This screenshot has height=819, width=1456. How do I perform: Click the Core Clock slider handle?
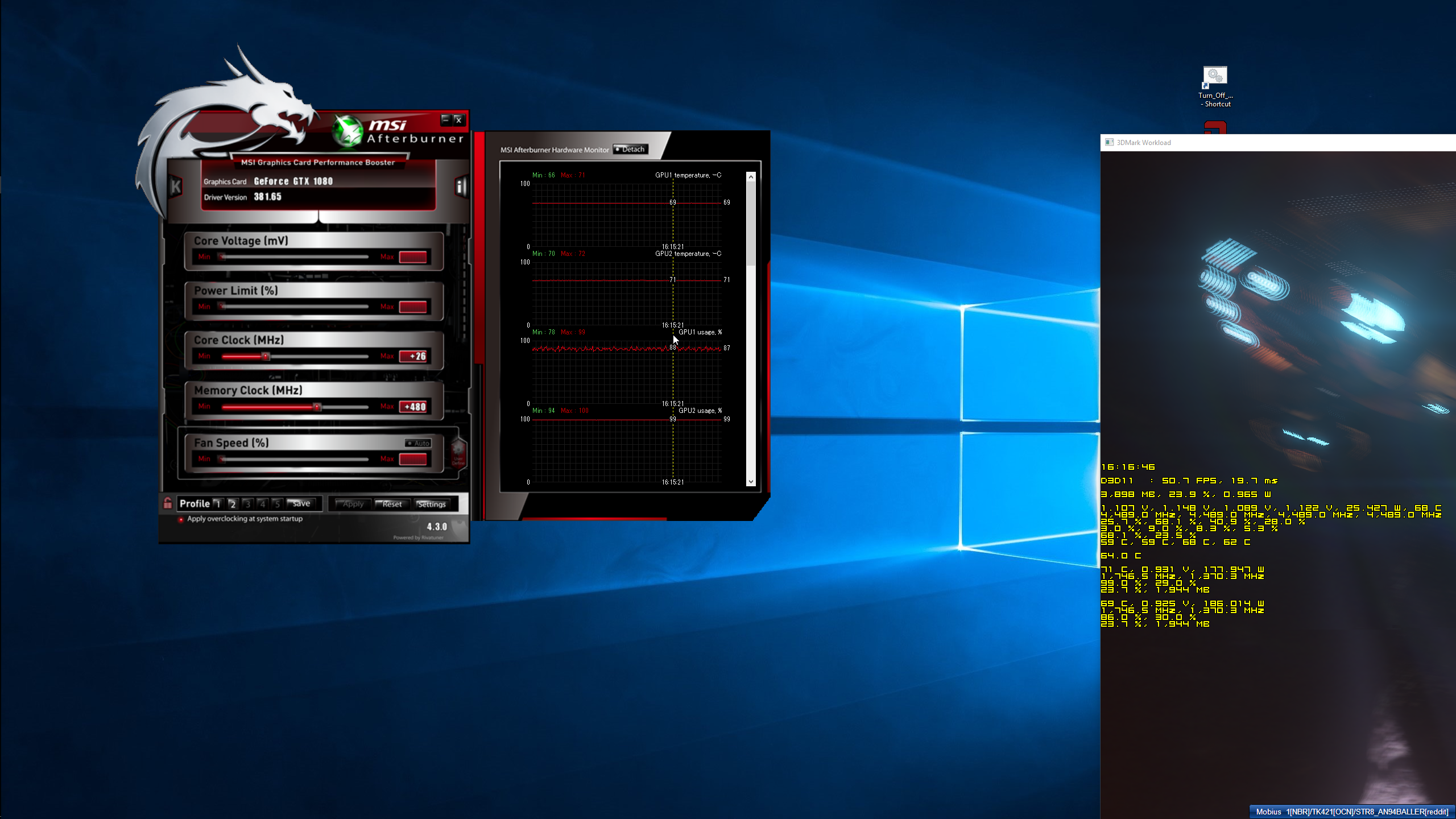[266, 357]
